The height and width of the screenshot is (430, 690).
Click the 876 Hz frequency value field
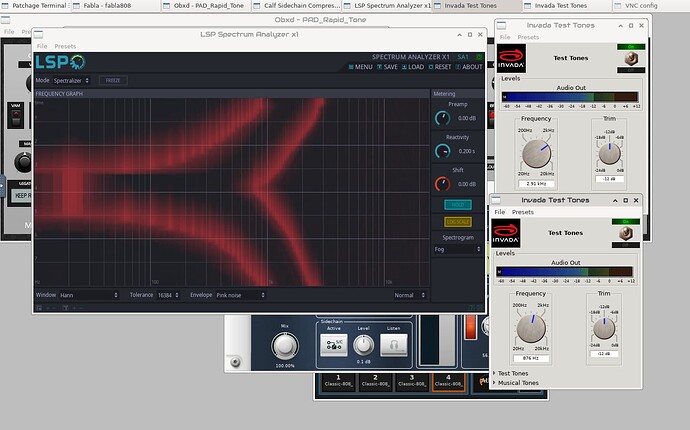pyautogui.click(x=531, y=358)
